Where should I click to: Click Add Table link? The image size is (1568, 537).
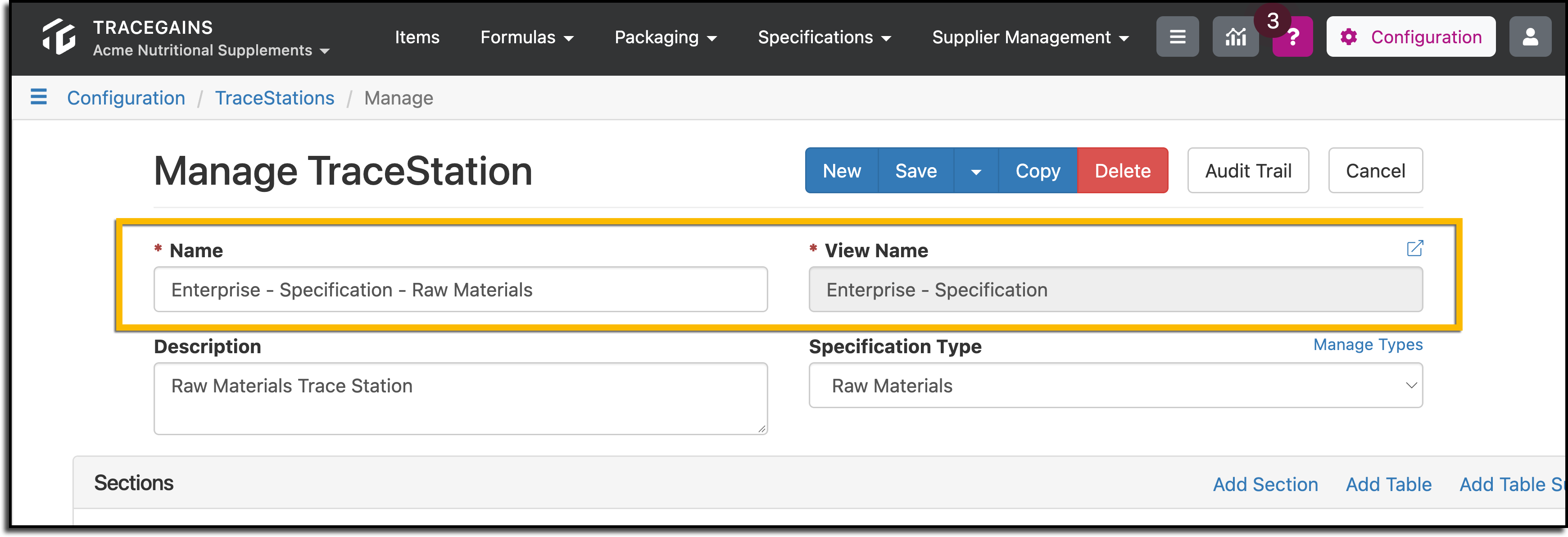(1388, 485)
